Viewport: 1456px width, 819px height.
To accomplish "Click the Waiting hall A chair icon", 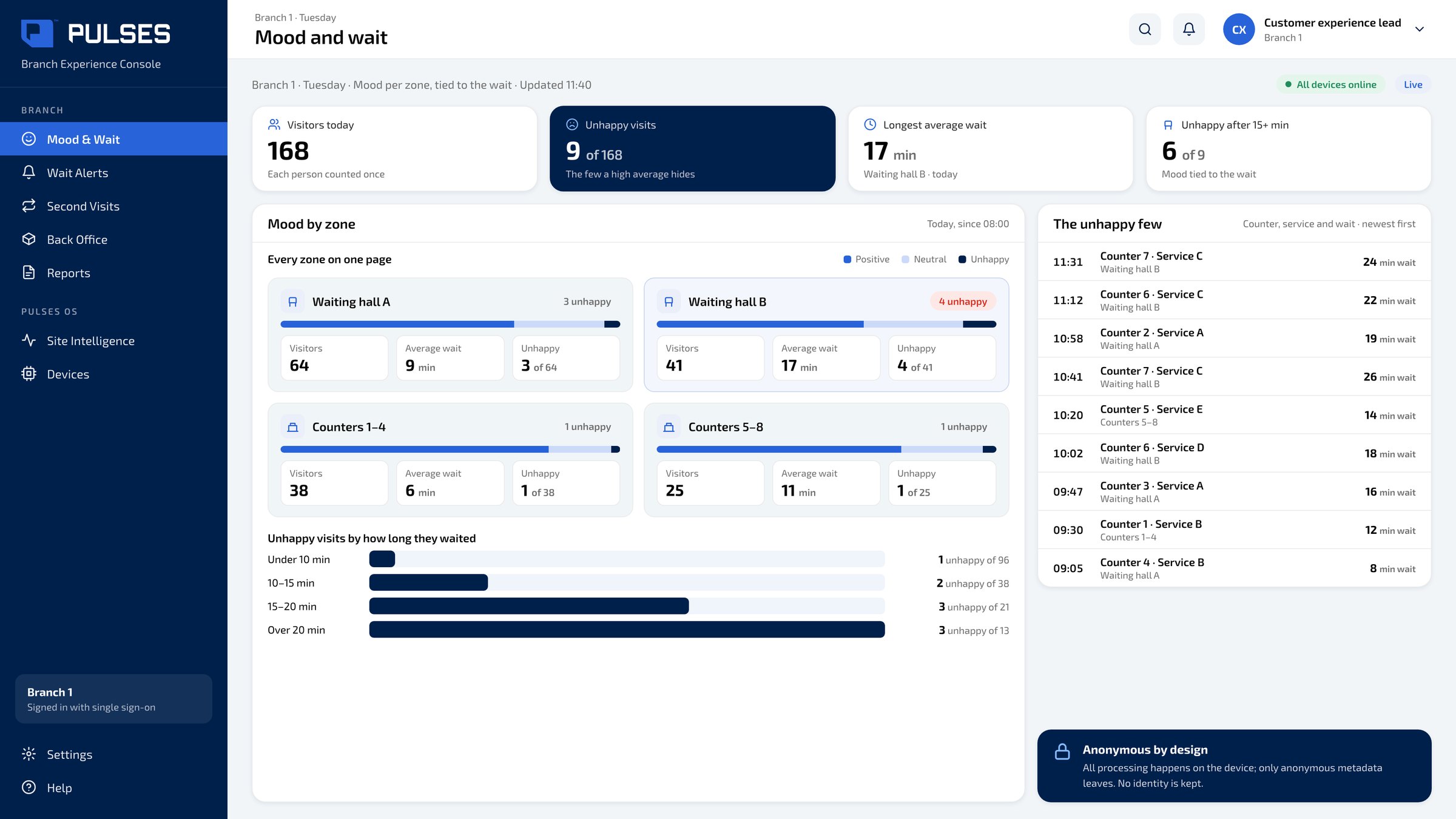I will pos(292,302).
